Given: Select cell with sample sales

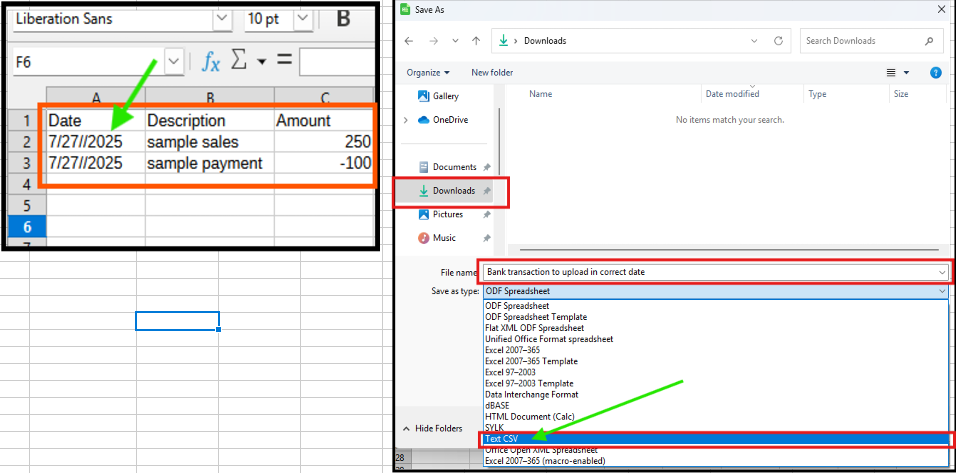Looking at the screenshot, I should (210, 142).
